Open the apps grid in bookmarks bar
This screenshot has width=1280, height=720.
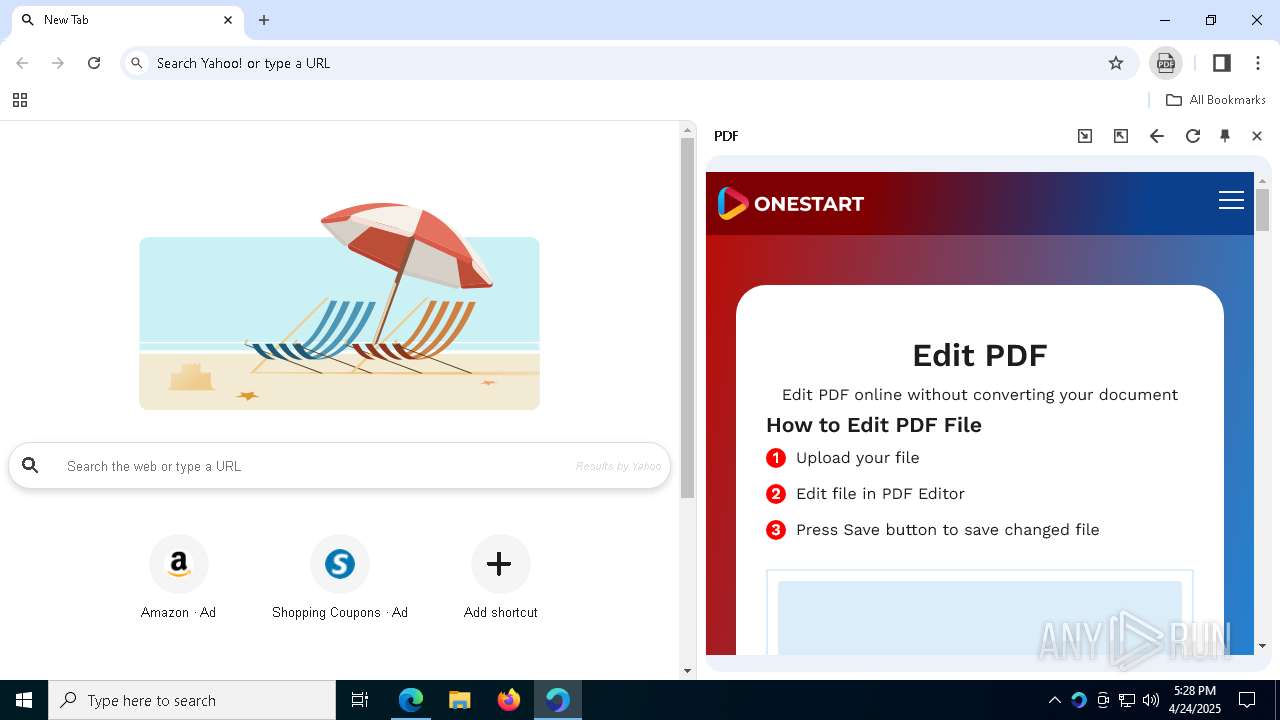click(x=20, y=100)
